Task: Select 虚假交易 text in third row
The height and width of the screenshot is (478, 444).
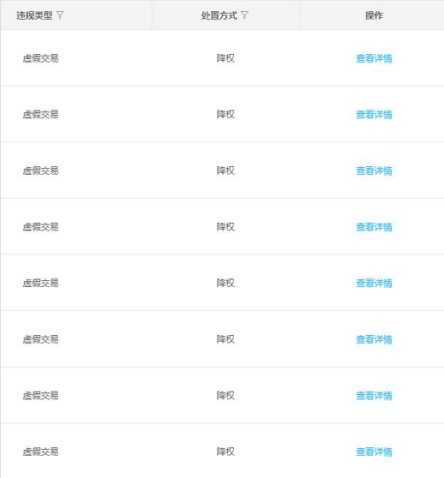Action: (x=40, y=171)
